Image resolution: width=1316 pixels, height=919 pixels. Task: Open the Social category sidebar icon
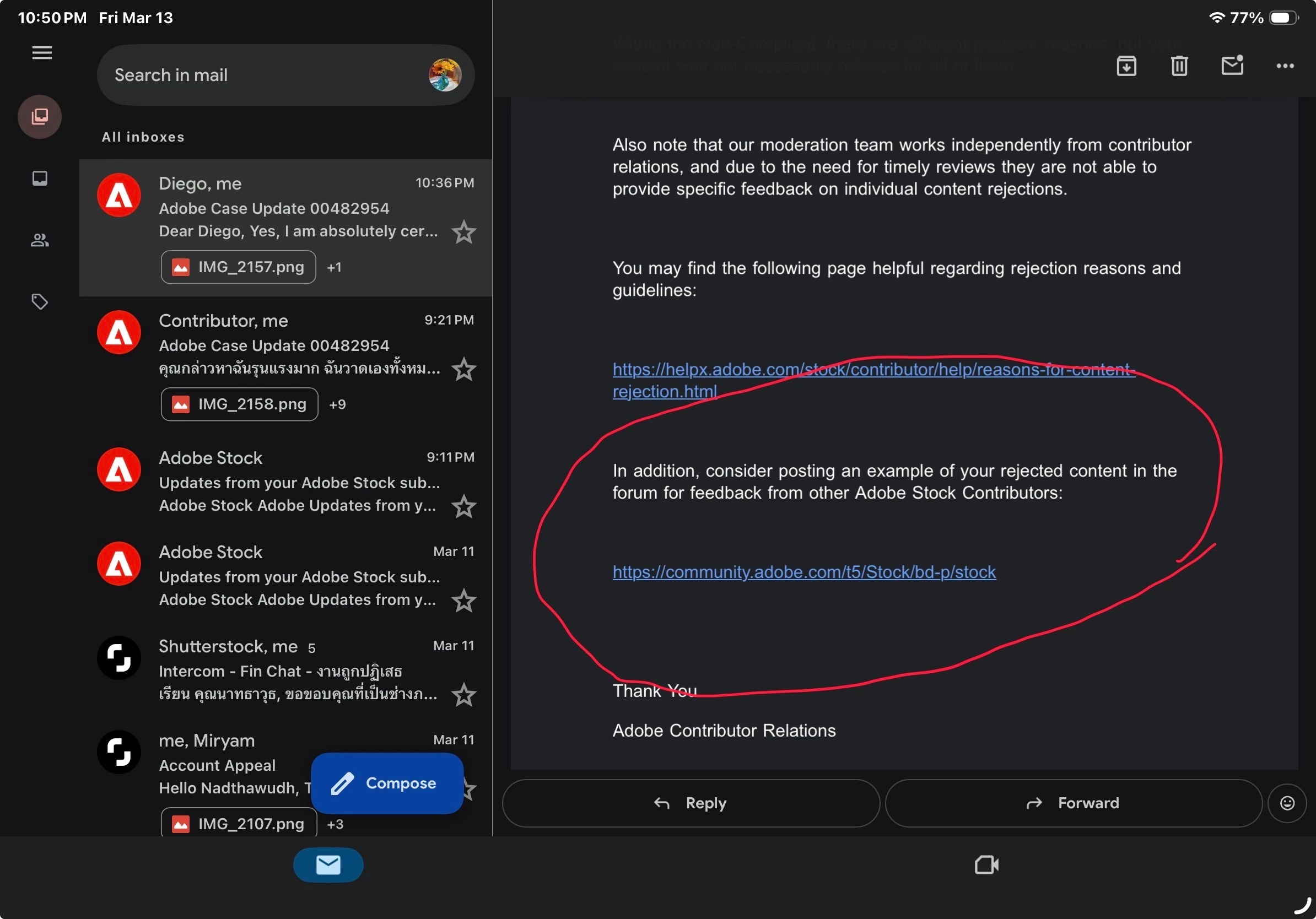coord(40,240)
